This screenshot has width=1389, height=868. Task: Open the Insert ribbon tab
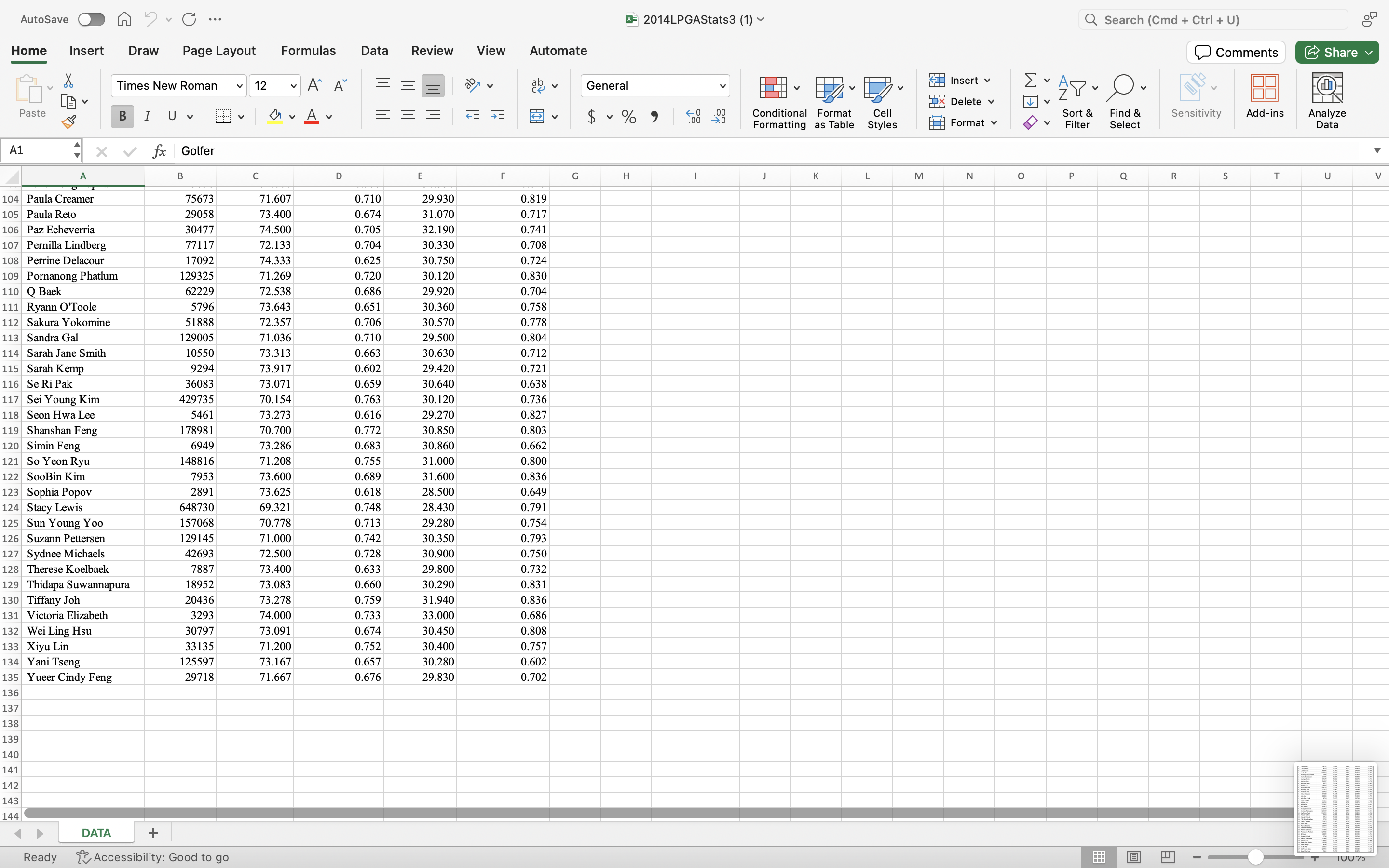pos(87,51)
